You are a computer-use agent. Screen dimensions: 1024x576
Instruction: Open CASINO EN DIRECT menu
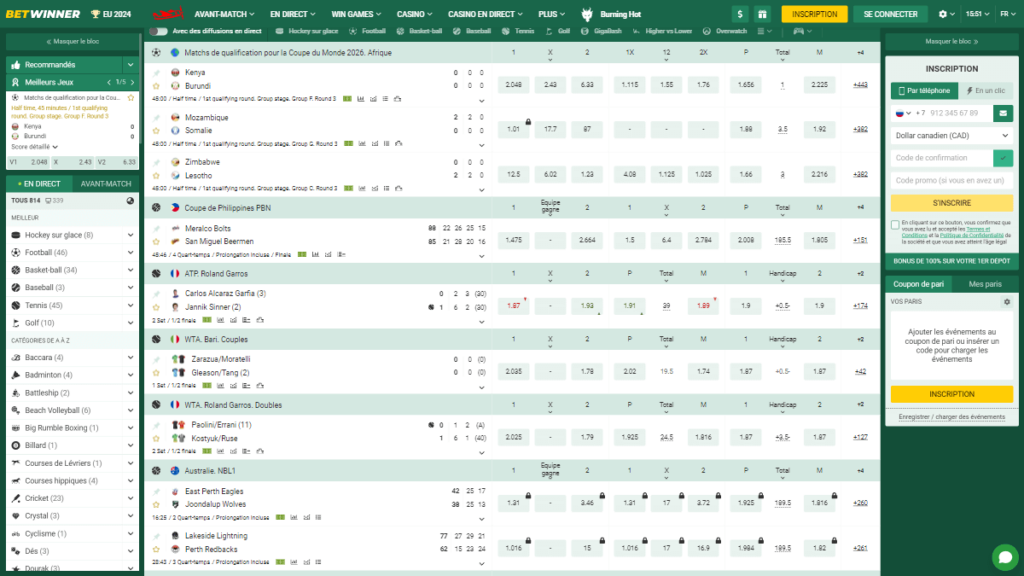pos(485,14)
